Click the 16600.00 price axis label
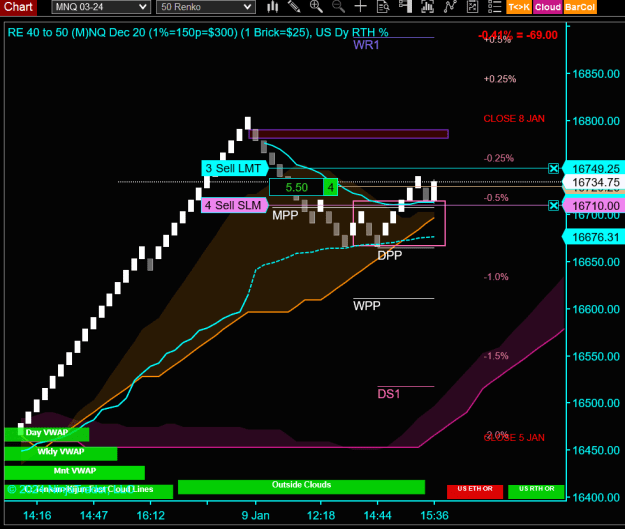Viewport: 625px width, 529px height. click(x=596, y=309)
